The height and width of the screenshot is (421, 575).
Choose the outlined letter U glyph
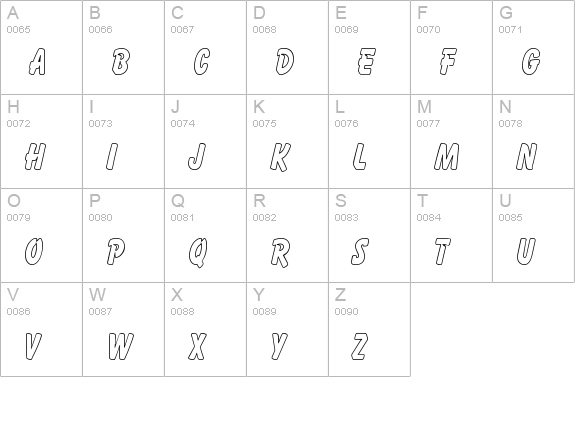(526, 251)
